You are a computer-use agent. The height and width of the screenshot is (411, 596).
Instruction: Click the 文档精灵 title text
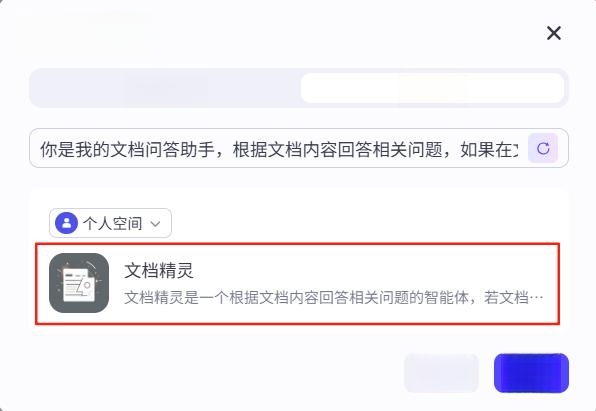(x=159, y=271)
